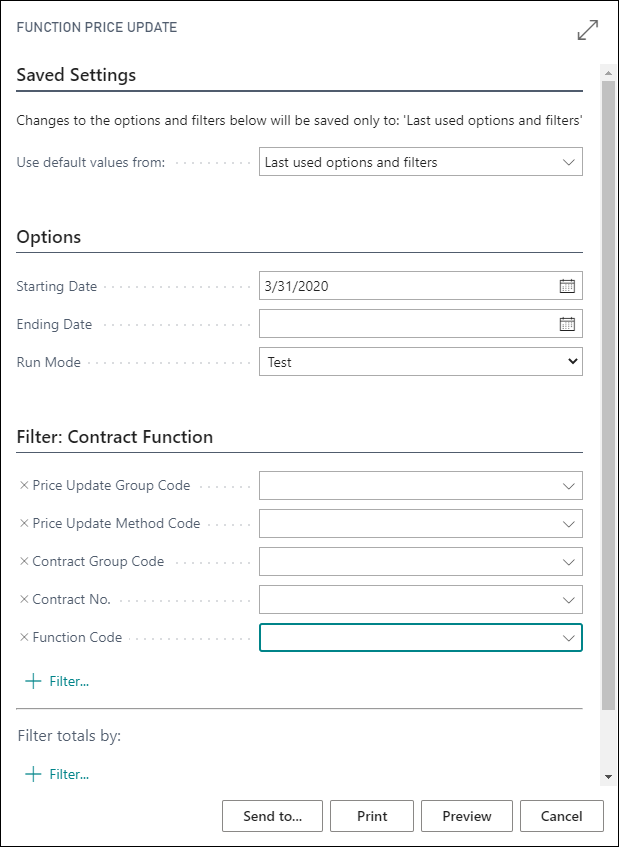Remove the Contract No. filter
This screenshot has width=619, height=847.
pos(24,599)
